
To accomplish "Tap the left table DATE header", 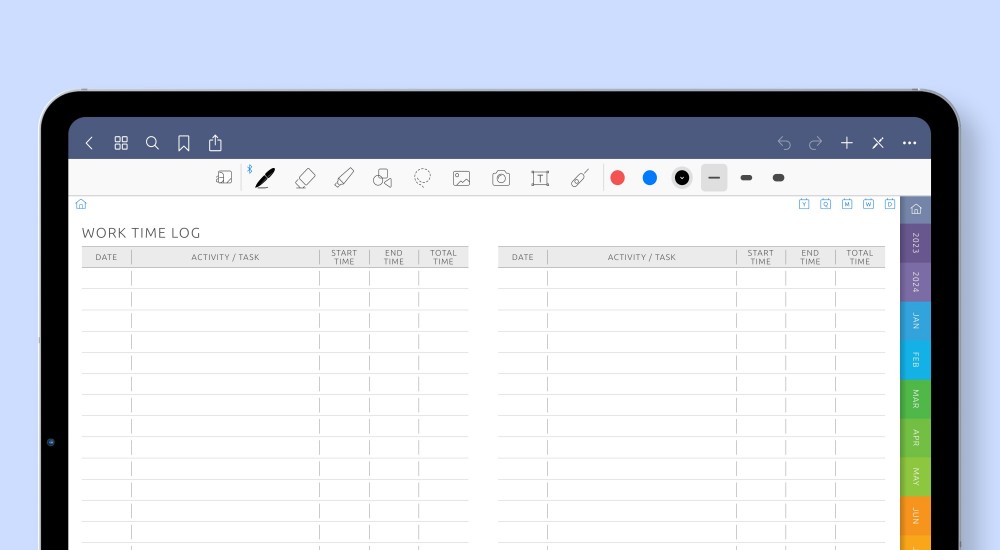I will tap(107, 257).
